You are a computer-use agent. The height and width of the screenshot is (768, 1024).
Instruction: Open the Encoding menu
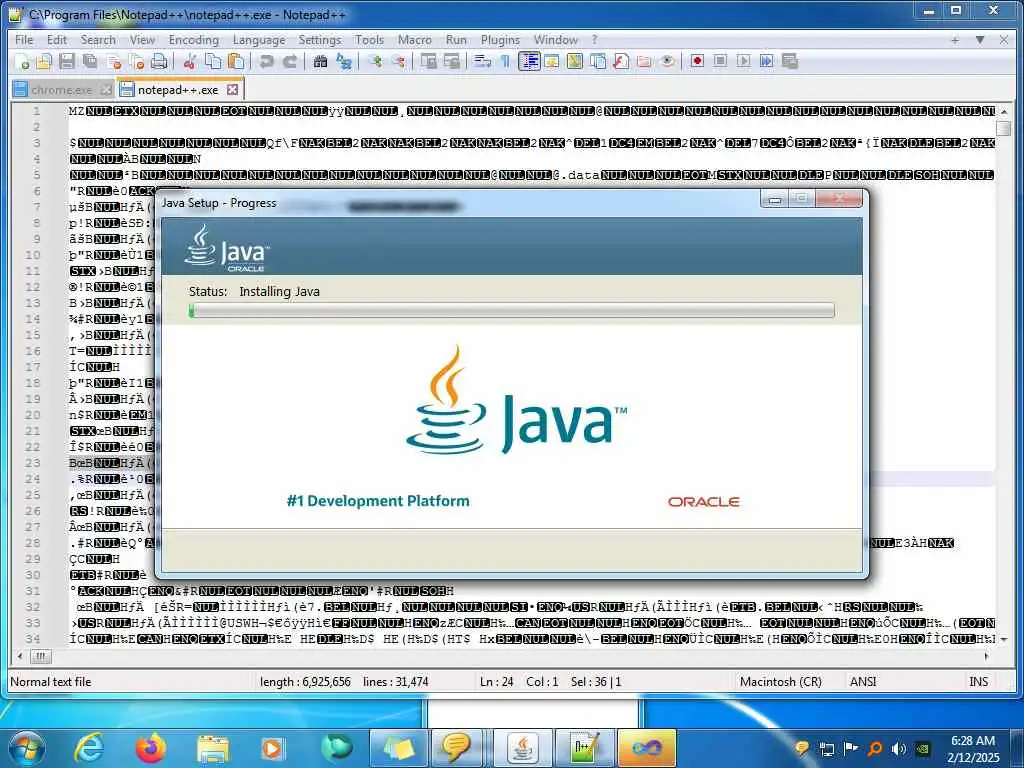click(x=194, y=40)
